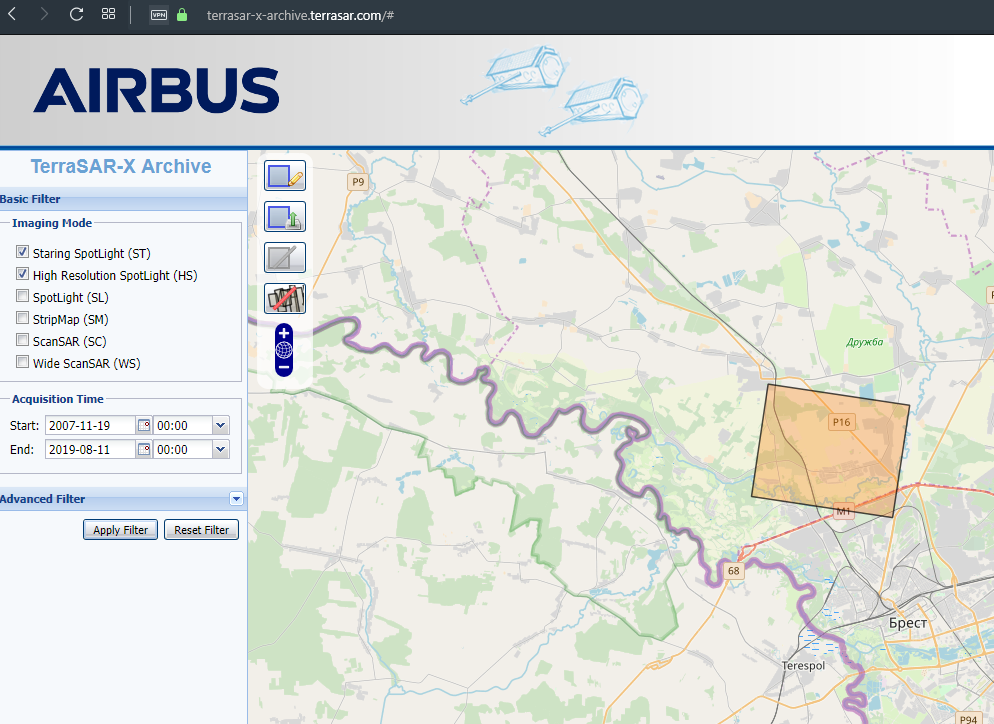This screenshot has height=724, width=994.
Task: Go back in the browser
Action: (x=12, y=14)
